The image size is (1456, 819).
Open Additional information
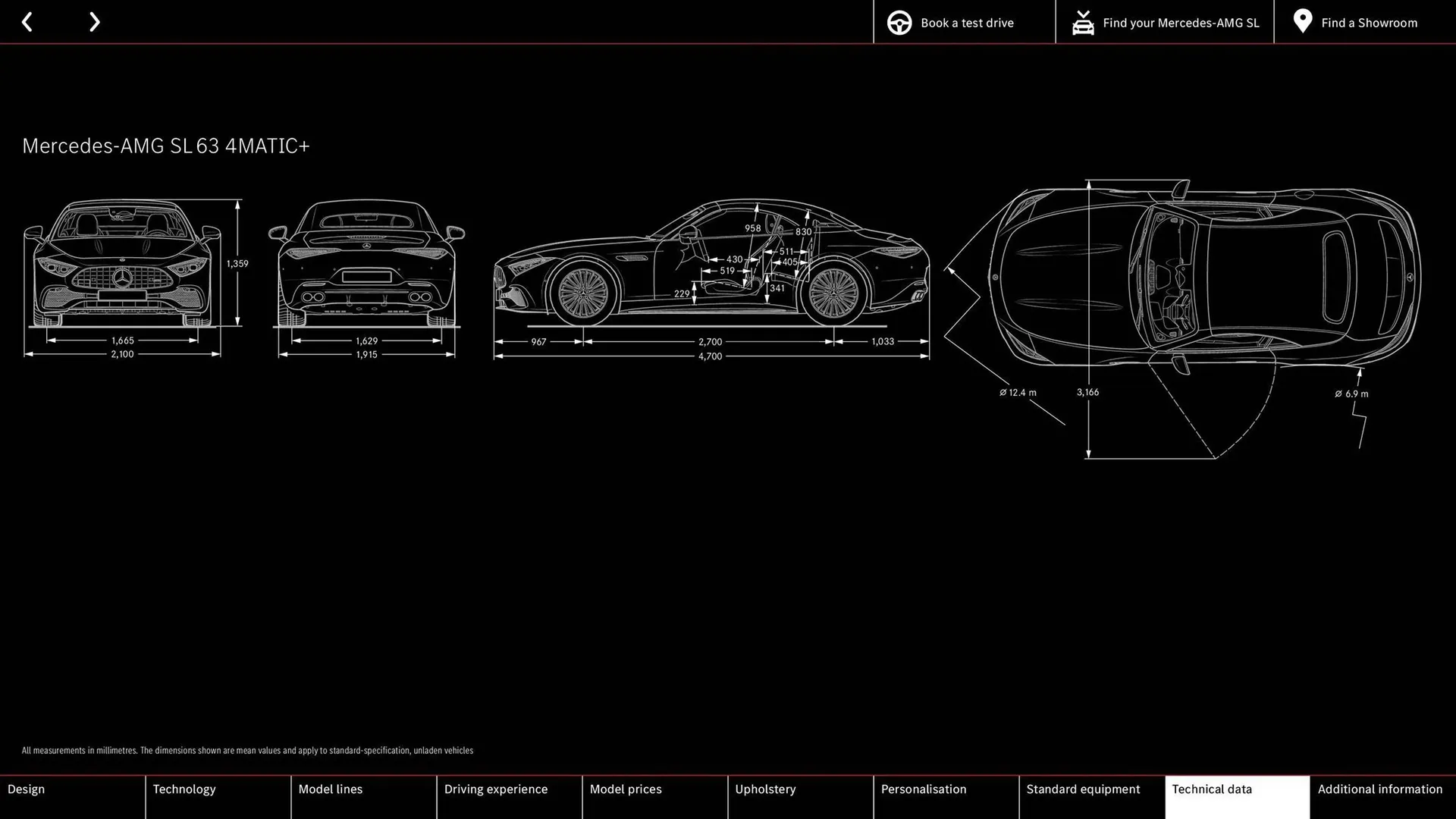[1382, 796]
